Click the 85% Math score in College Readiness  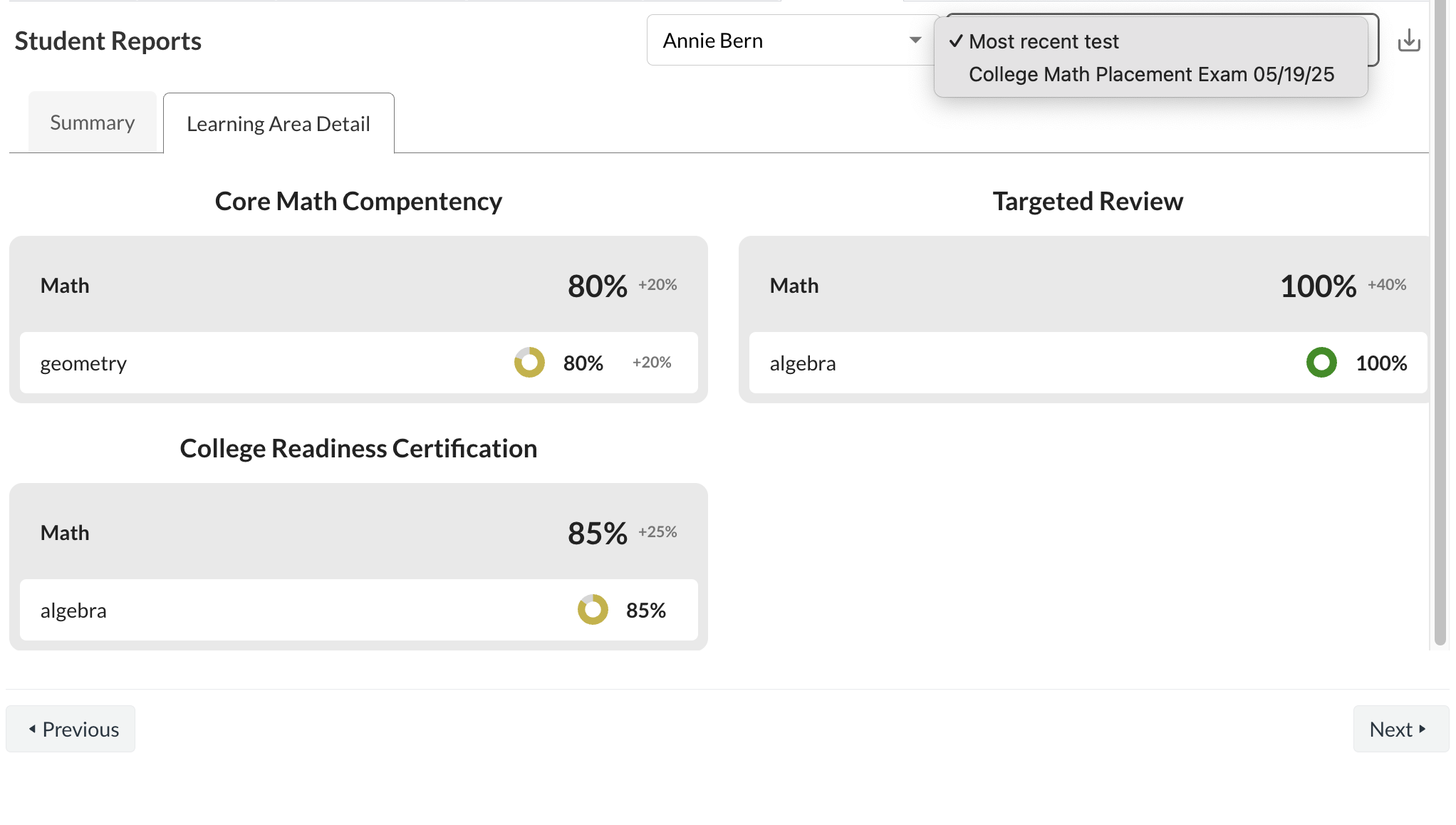point(597,533)
